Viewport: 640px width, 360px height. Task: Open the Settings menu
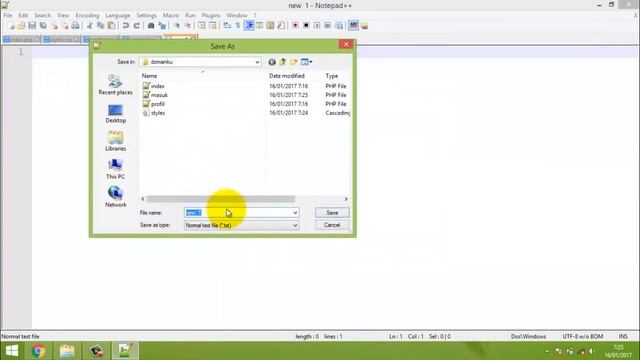(x=146, y=16)
